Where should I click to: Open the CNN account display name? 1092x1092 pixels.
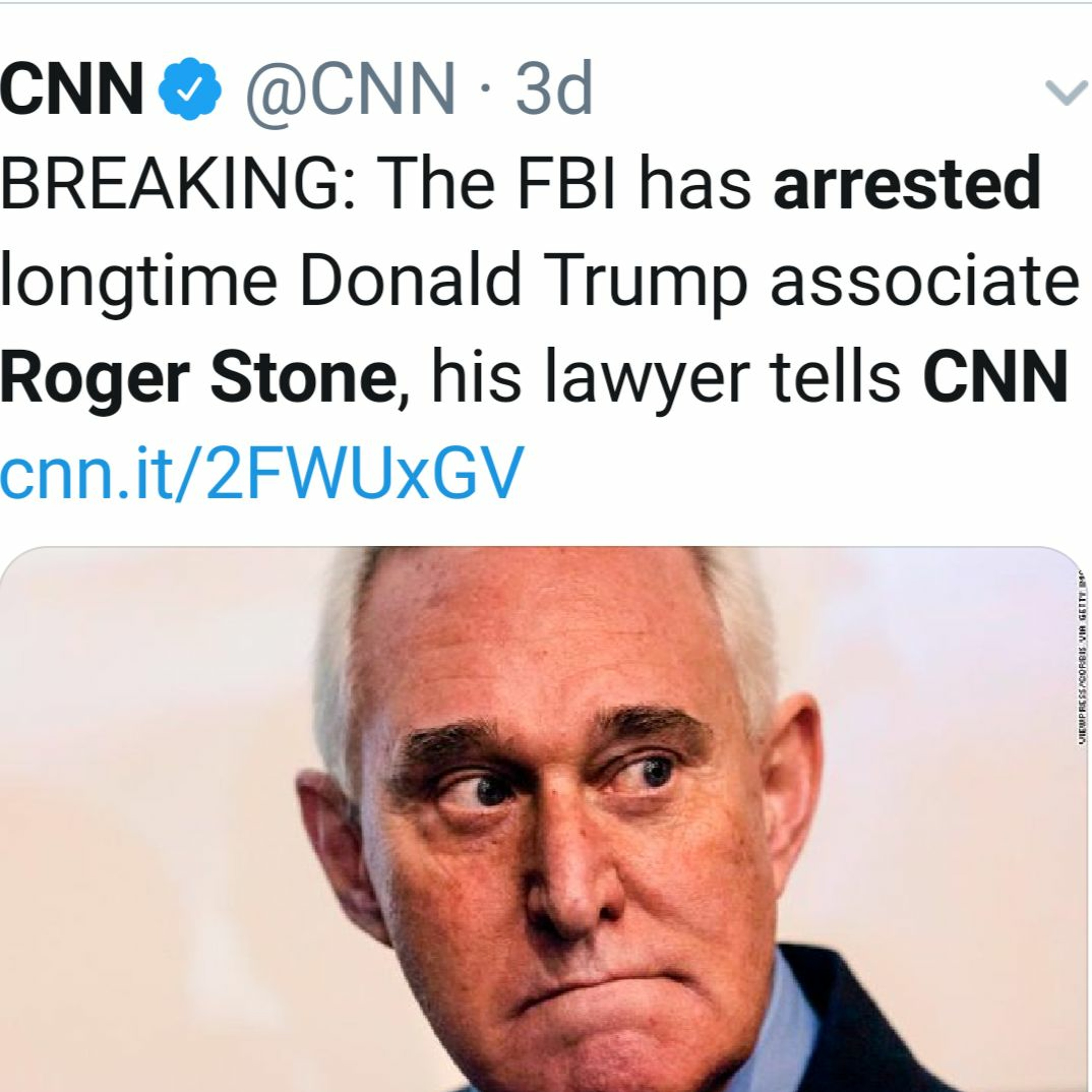(x=71, y=89)
